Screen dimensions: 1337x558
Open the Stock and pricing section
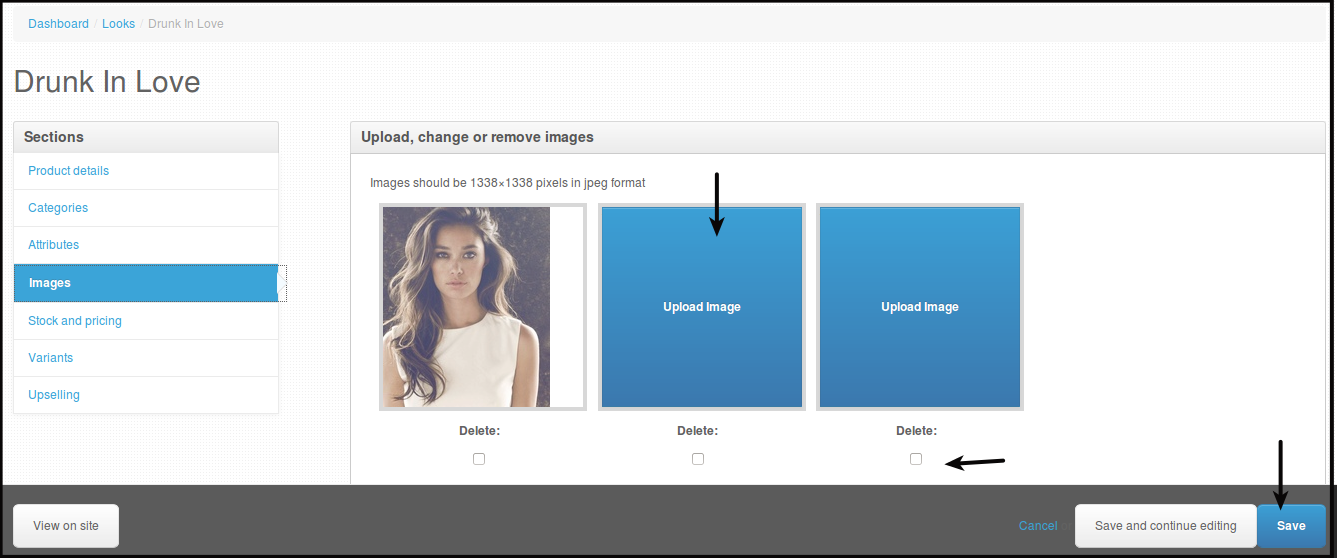pos(146,321)
